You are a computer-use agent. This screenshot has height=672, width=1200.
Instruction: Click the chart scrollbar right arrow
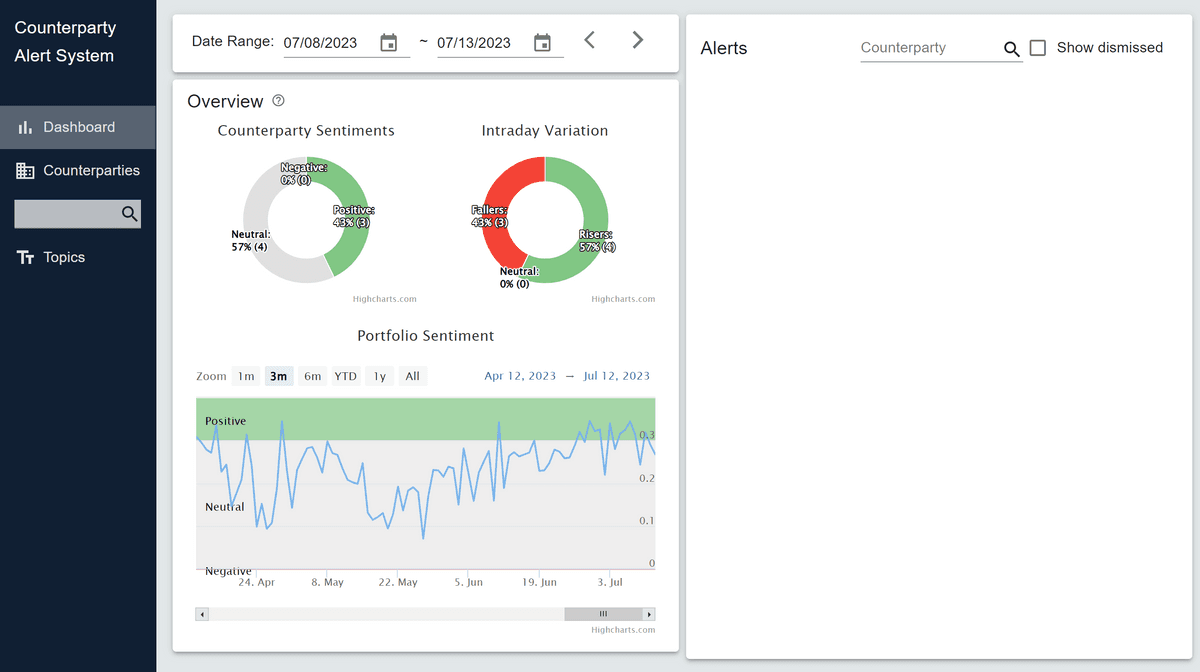pos(649,614)
